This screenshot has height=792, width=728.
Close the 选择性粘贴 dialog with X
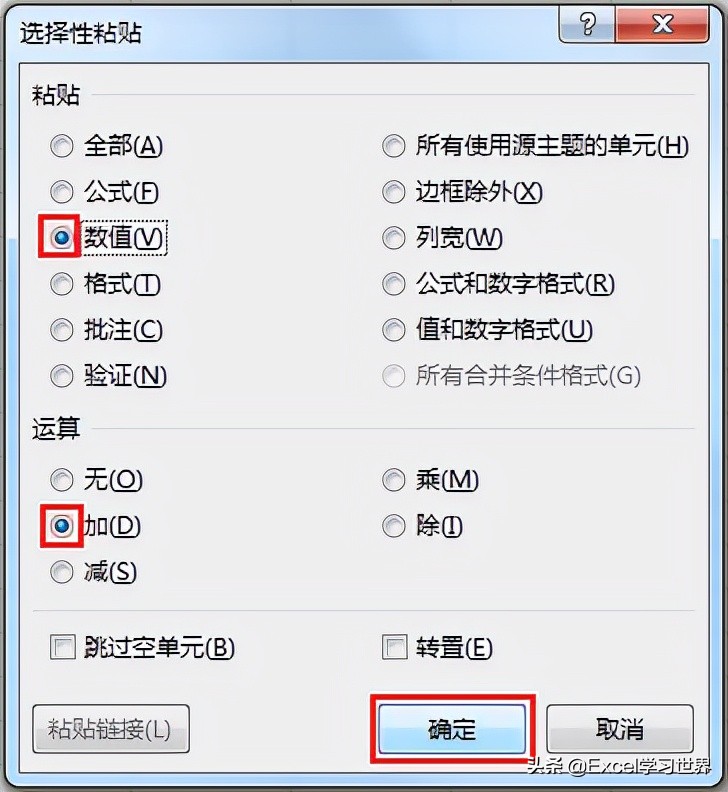(662, 24)
